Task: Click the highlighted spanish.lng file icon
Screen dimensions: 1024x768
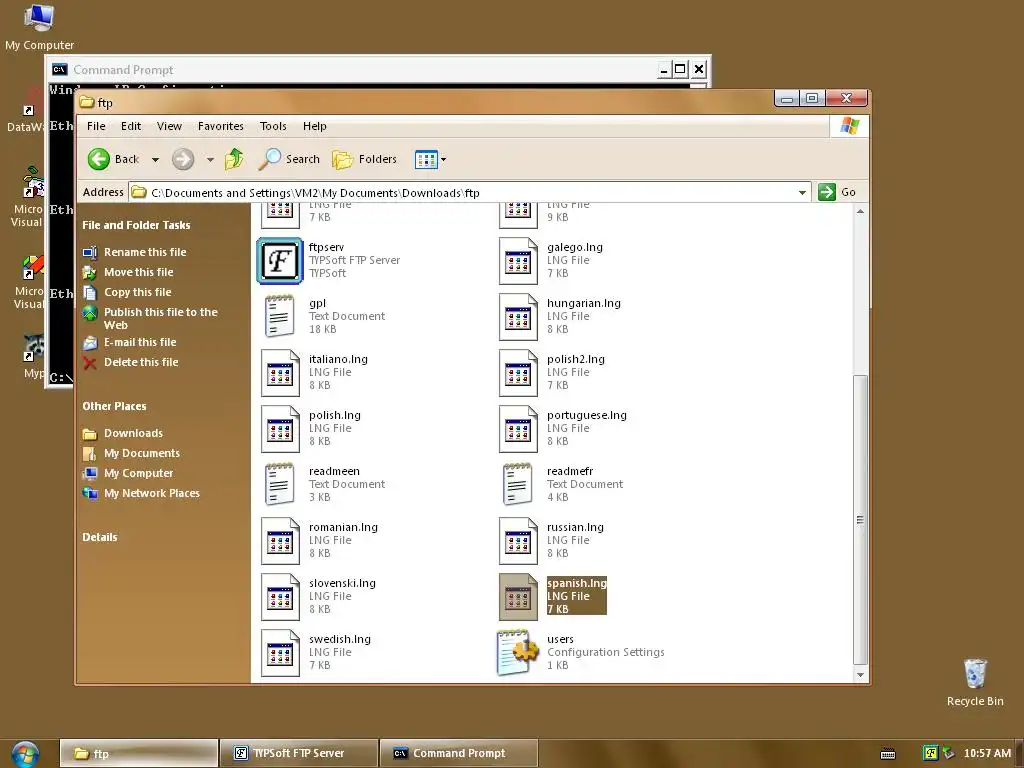Action: coord(518,597)
